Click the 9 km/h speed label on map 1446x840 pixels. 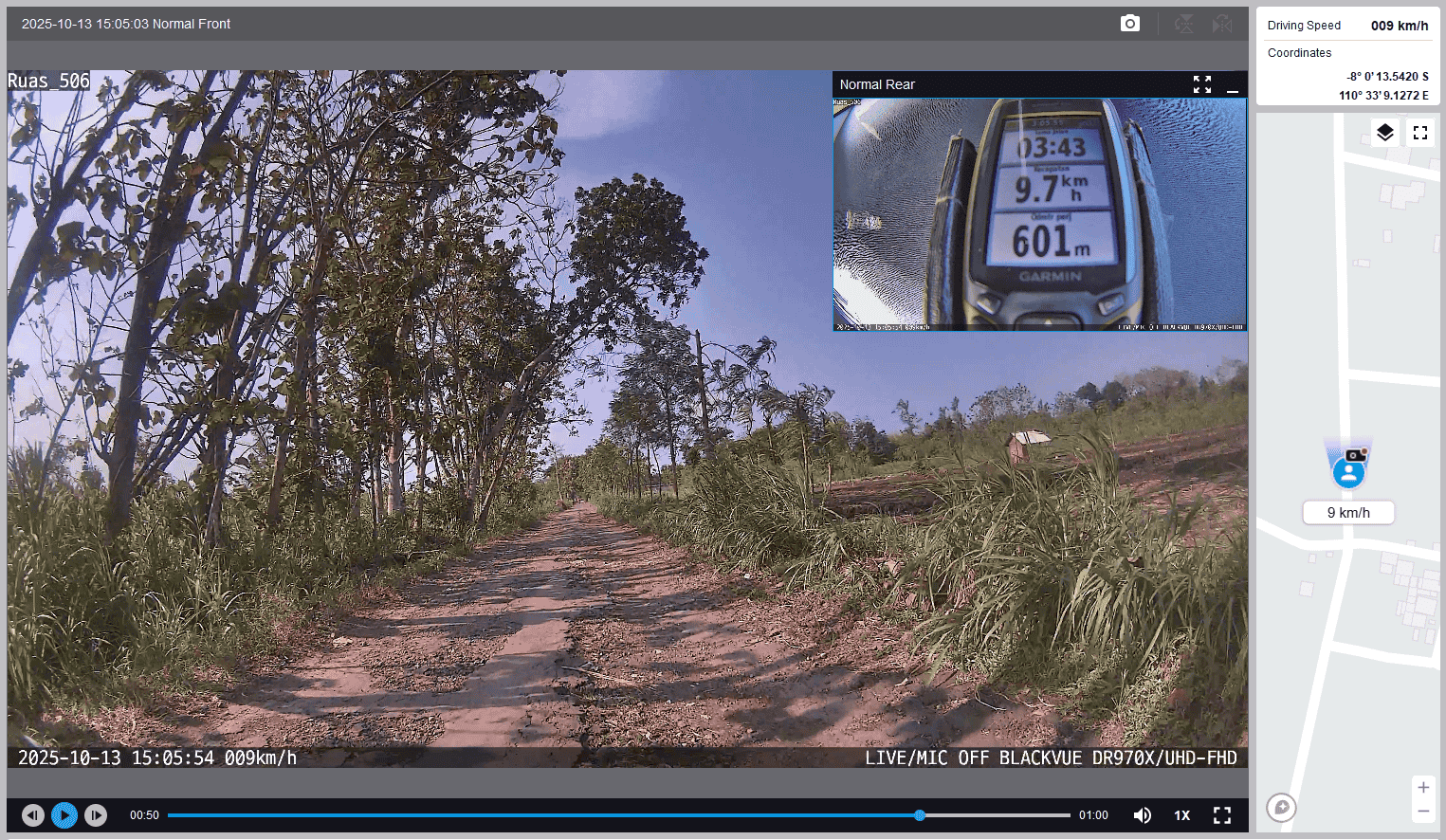coord(1347,513)
